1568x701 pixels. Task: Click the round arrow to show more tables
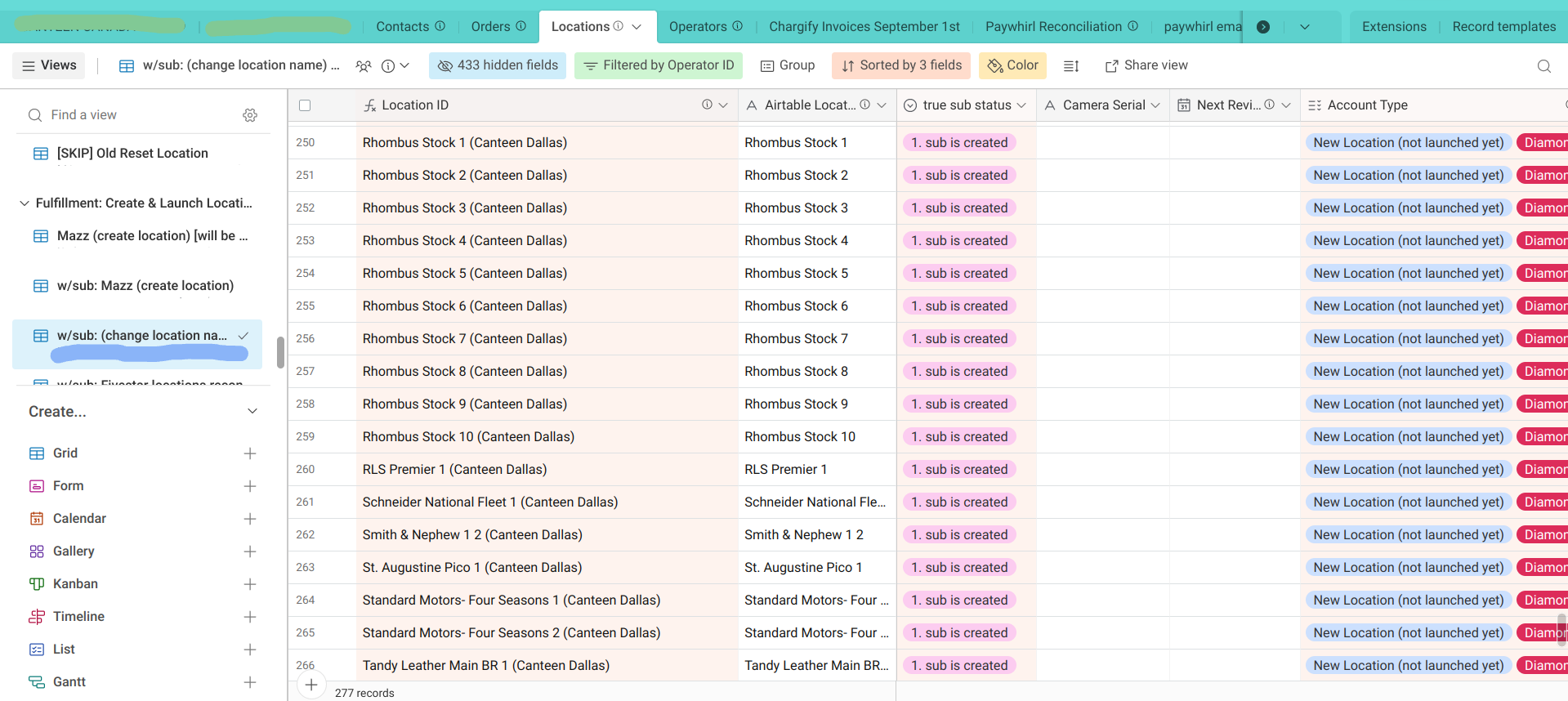tap(1263, 27)
